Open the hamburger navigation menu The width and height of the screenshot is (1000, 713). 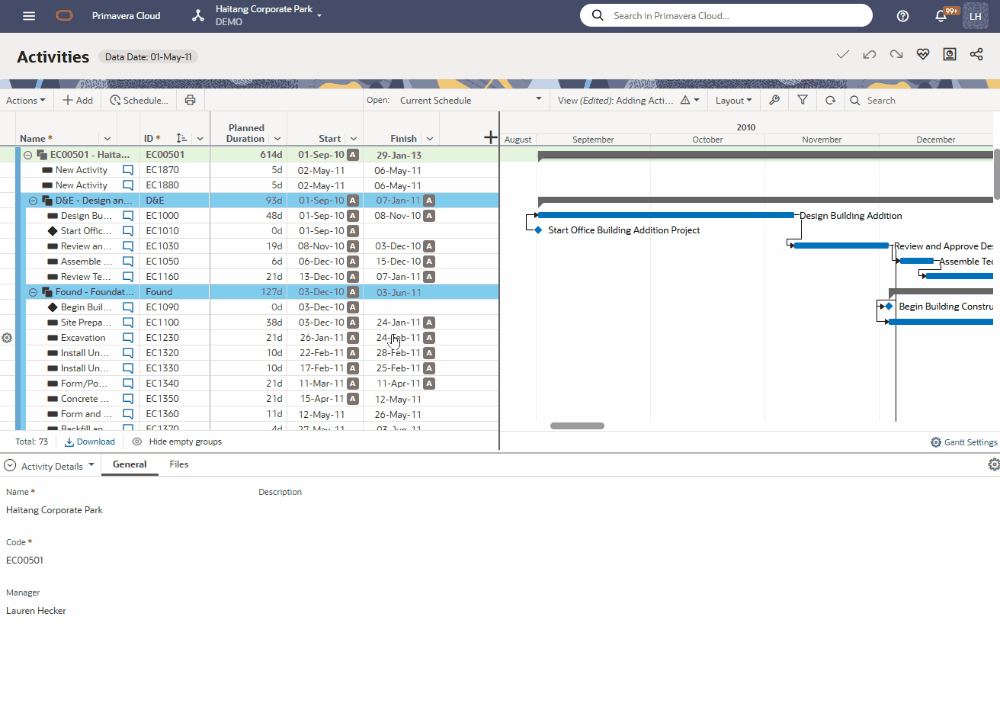(x=29, y=16)
